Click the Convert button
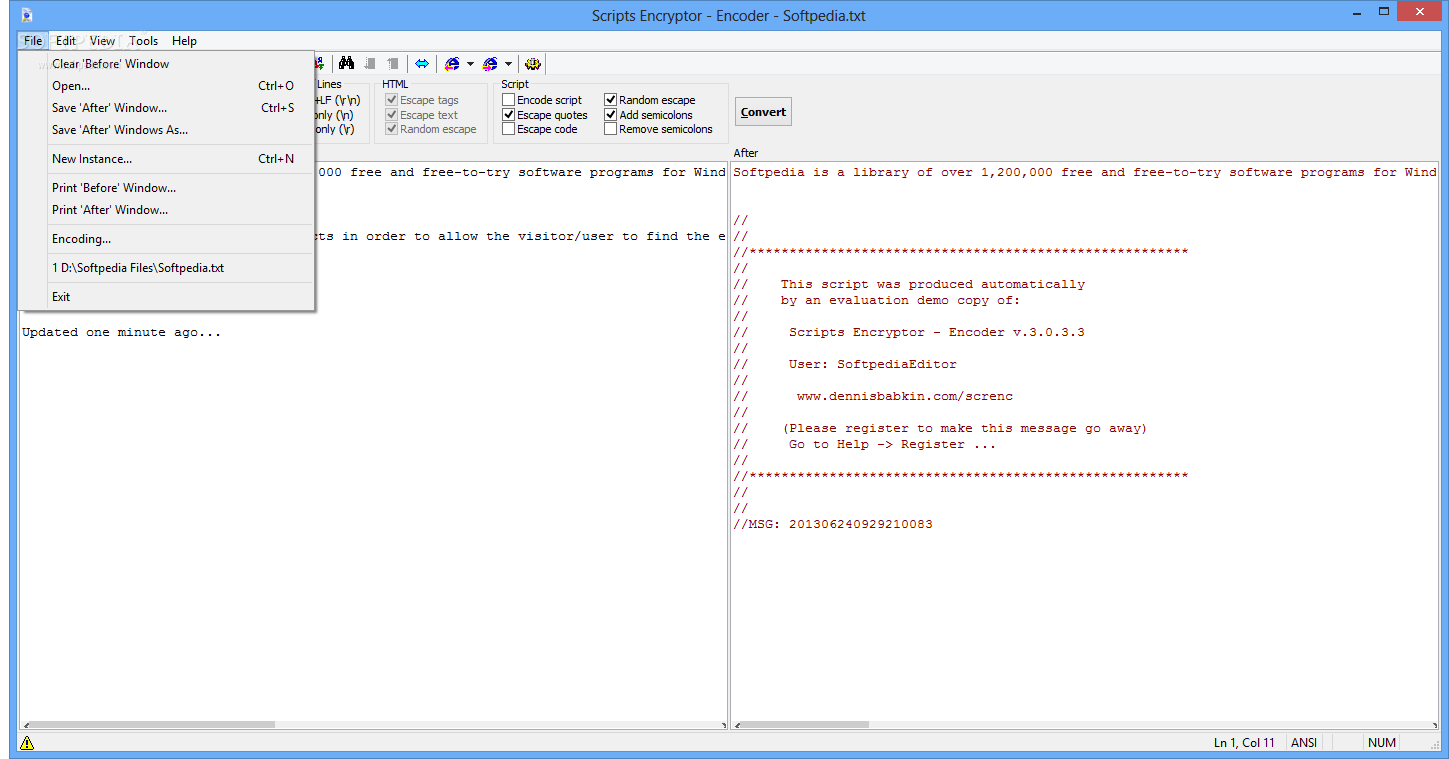1449x759 pixels. [763, 112]
